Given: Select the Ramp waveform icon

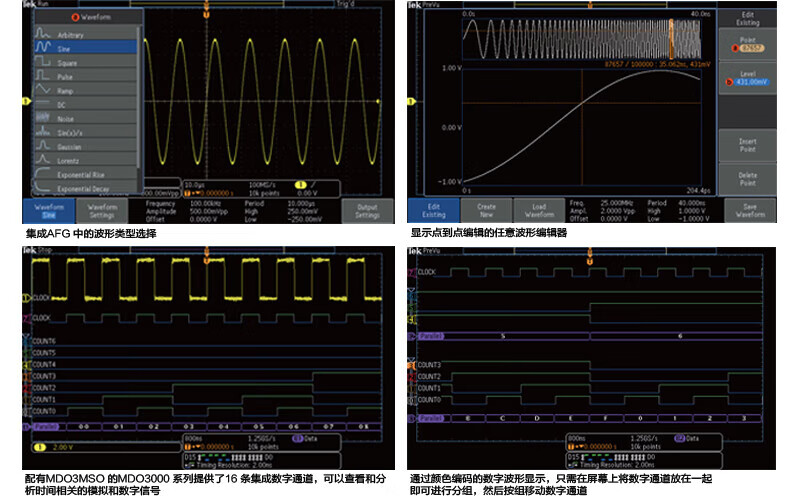Looking at the screenshot, I should tap(43, 90).
